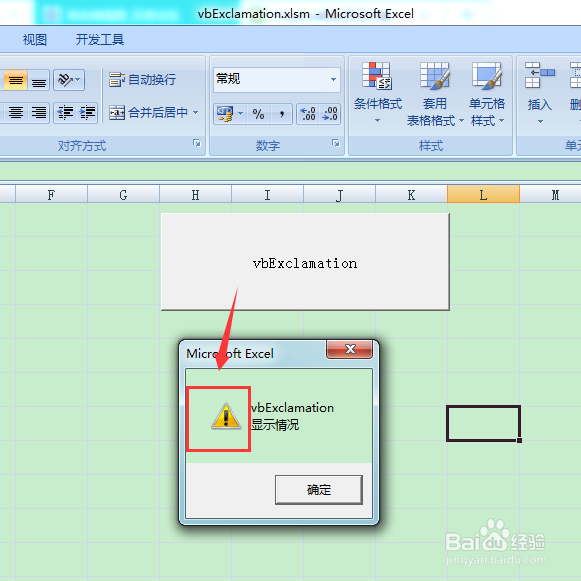Expand the 插入 dropdown arrow
The image size is (581, 581).
pyautogui.click(x=540, y=122)
